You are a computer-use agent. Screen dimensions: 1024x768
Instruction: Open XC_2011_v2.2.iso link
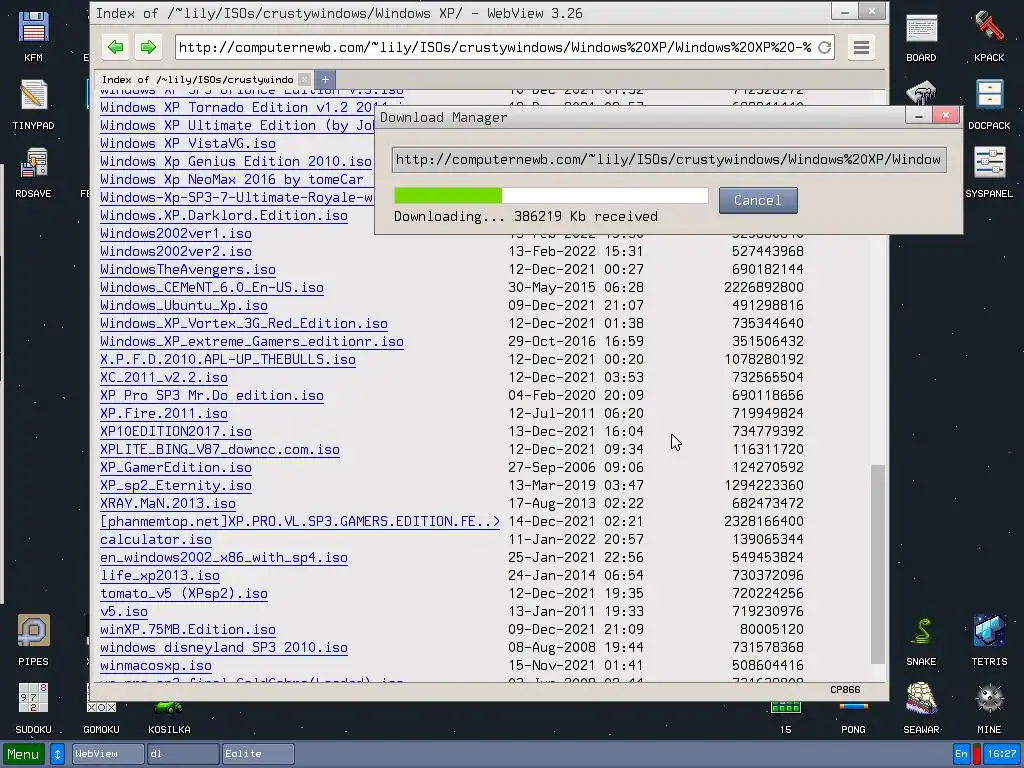164,377
